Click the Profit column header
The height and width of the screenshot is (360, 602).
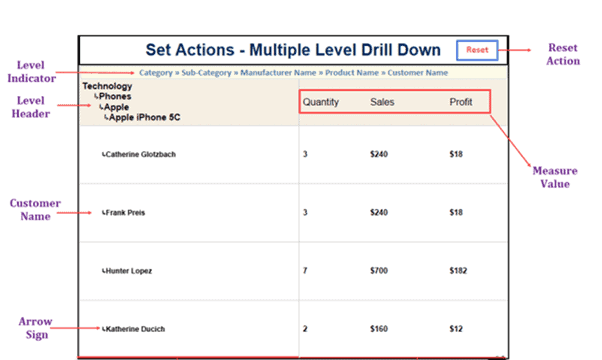pyautogui.click(x=461, y=102)
